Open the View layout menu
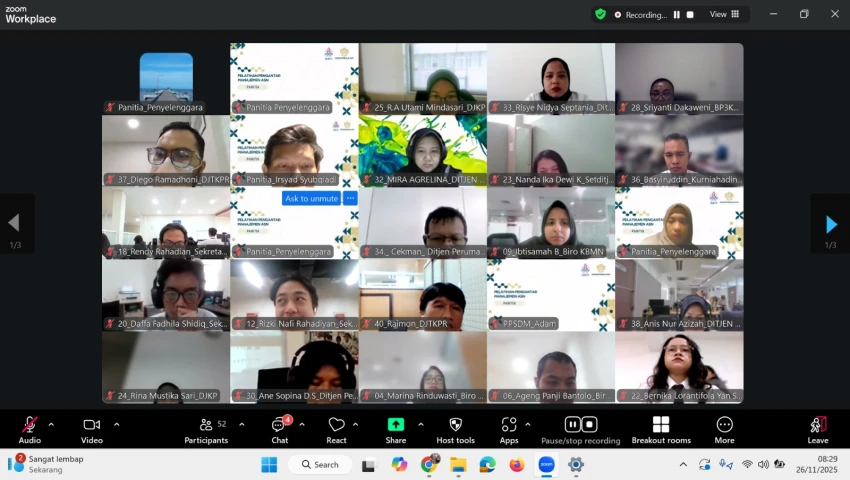Screen dimensions: 850x480 [724, 14]
